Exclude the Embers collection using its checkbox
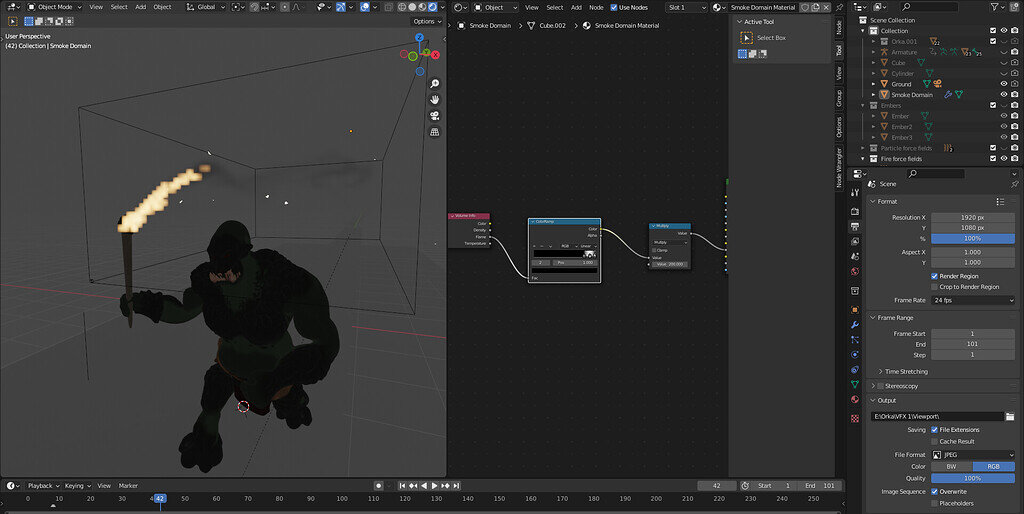Screen dimensions: 1024x514 click(993, 105)
